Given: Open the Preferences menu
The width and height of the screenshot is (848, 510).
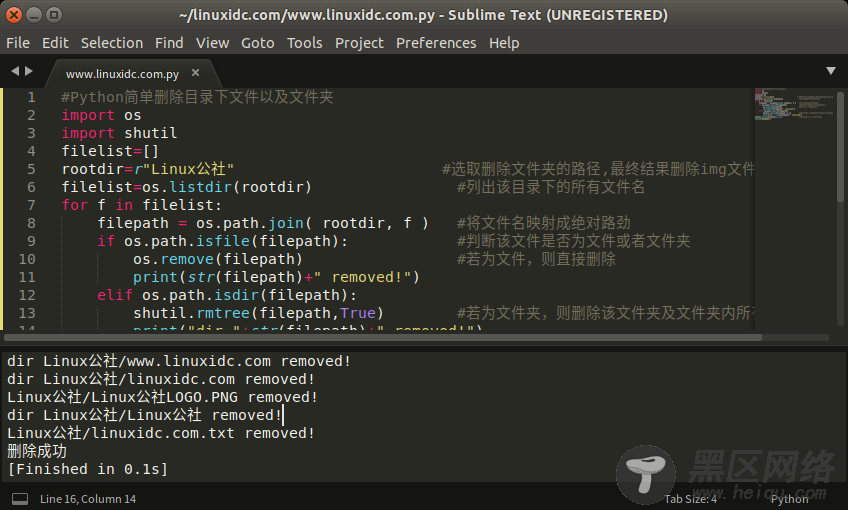Looking at the screenshot, I should point(436,43).
